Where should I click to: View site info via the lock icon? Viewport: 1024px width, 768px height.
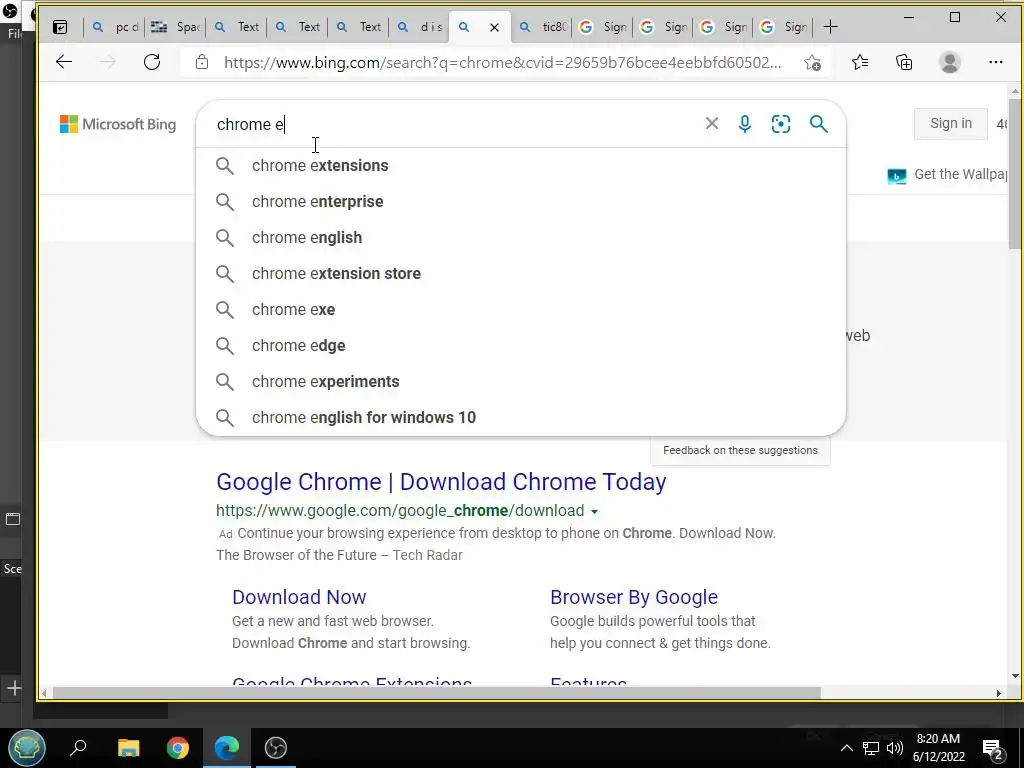[x=202, y=62]
